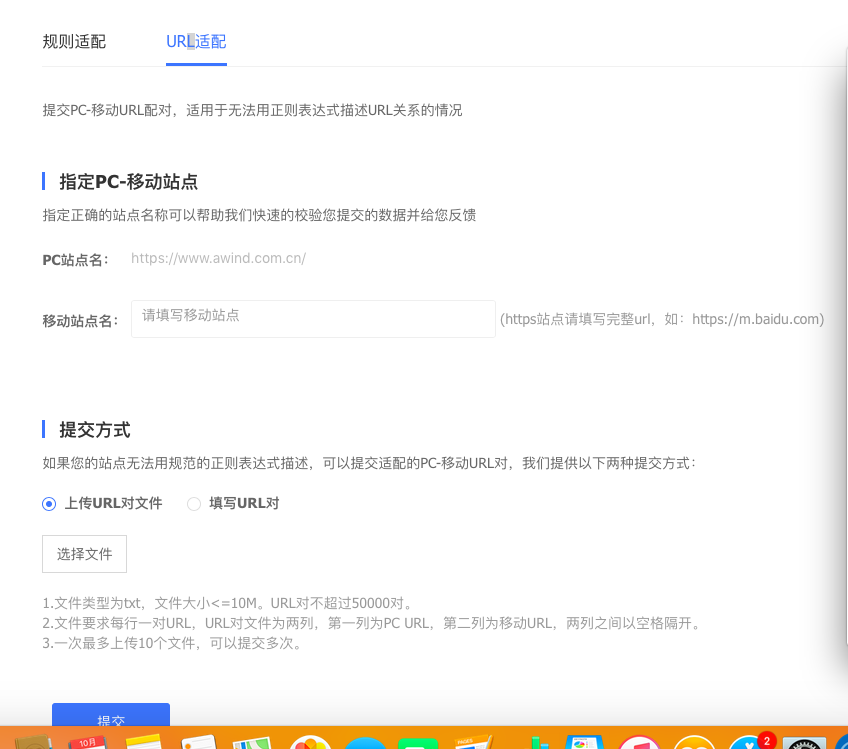Open the App Store icon with badge
This screenshot has width=848, height=749.
(749, 742)
